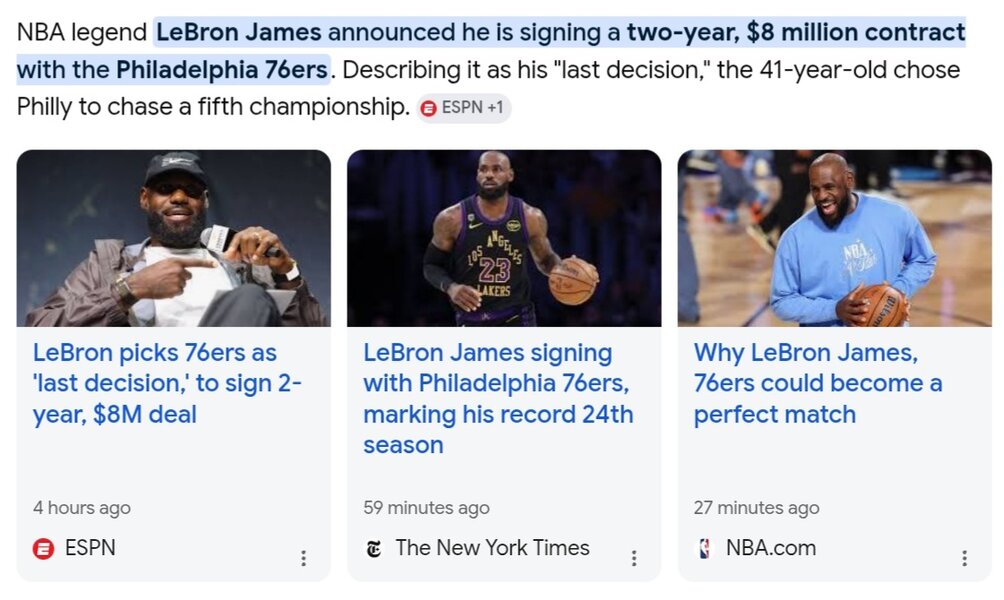Click the NBA.com publisher logo icon
1004x600 pixels.
pyautogui.click(x=704, y=549)
